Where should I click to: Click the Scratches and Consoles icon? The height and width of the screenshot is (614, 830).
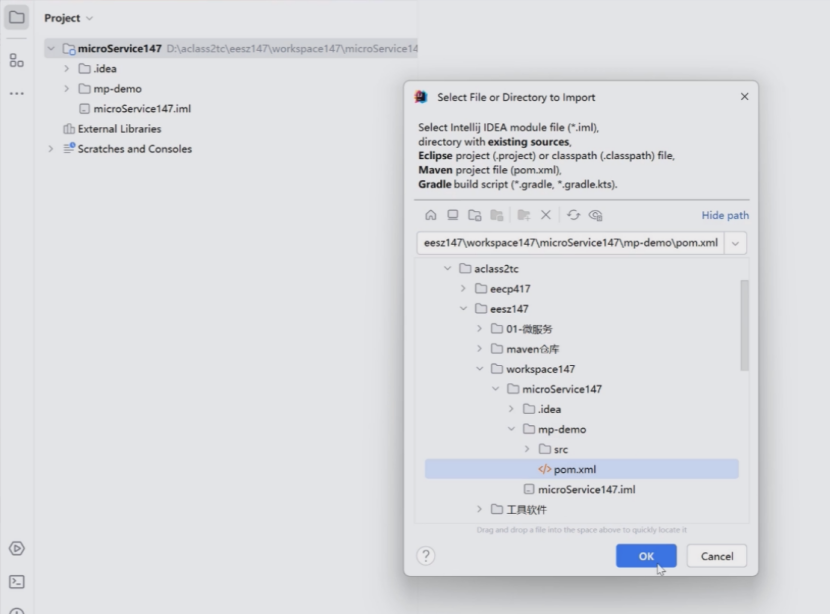click(x=69, y=149)
